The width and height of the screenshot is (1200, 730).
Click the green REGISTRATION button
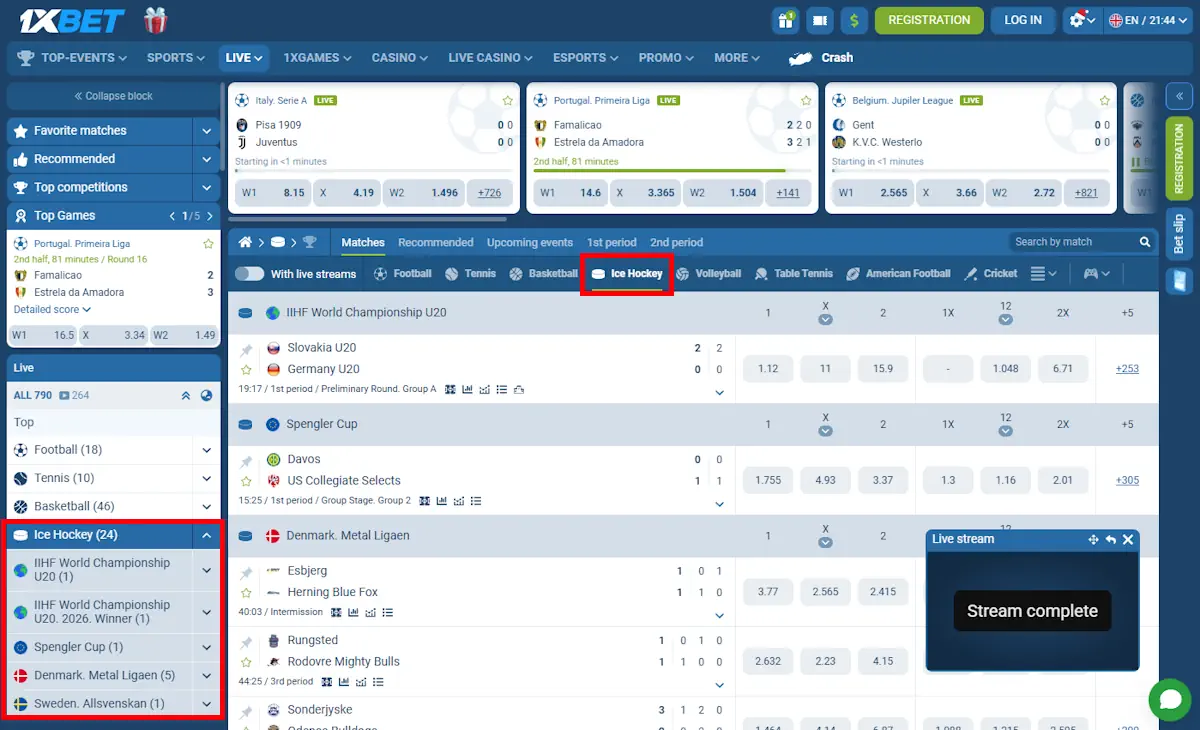pyautogui.click(x=928, y=19)
